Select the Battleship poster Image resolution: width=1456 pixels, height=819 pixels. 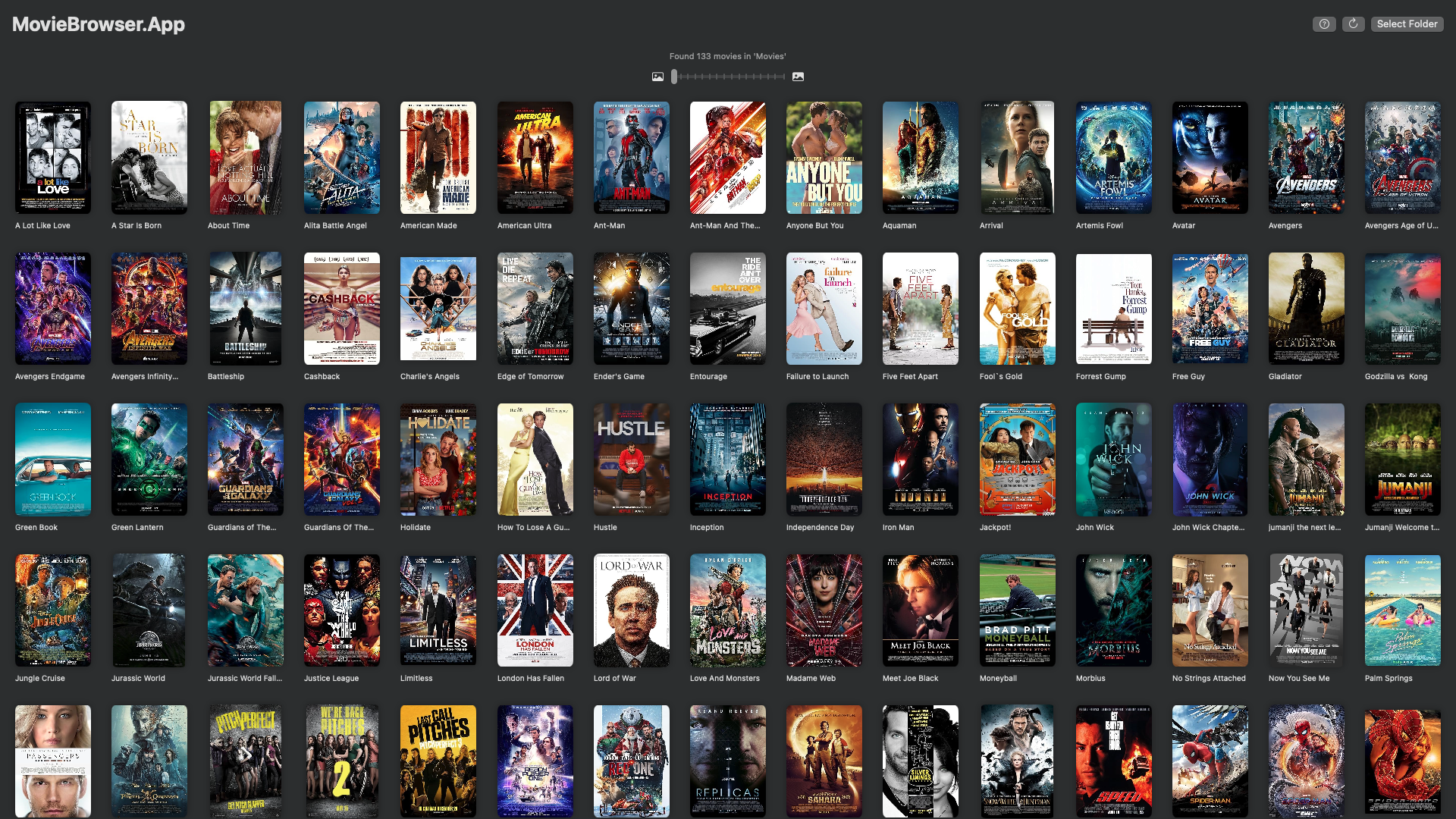(246, 309)
